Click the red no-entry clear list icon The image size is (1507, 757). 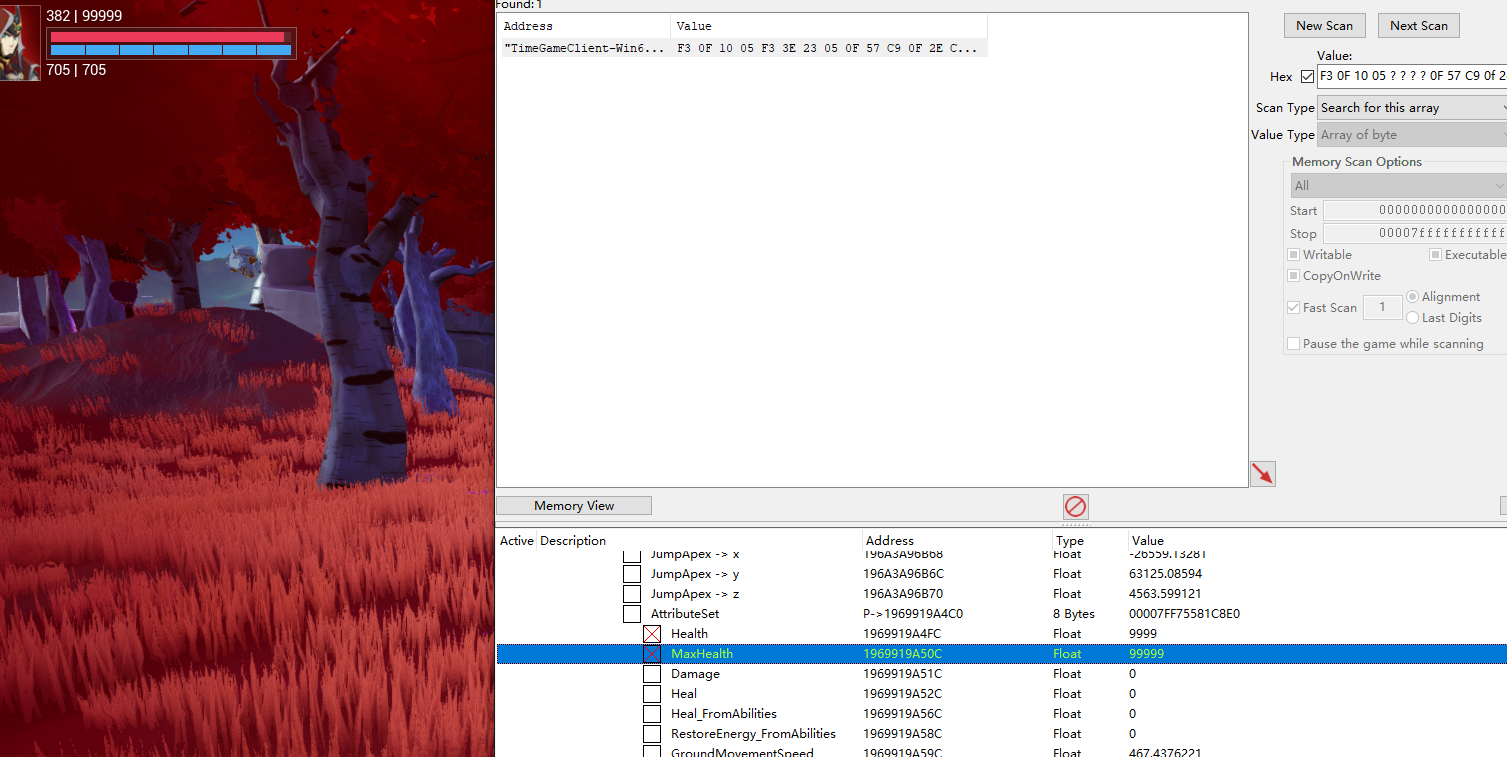point(1075,506)
